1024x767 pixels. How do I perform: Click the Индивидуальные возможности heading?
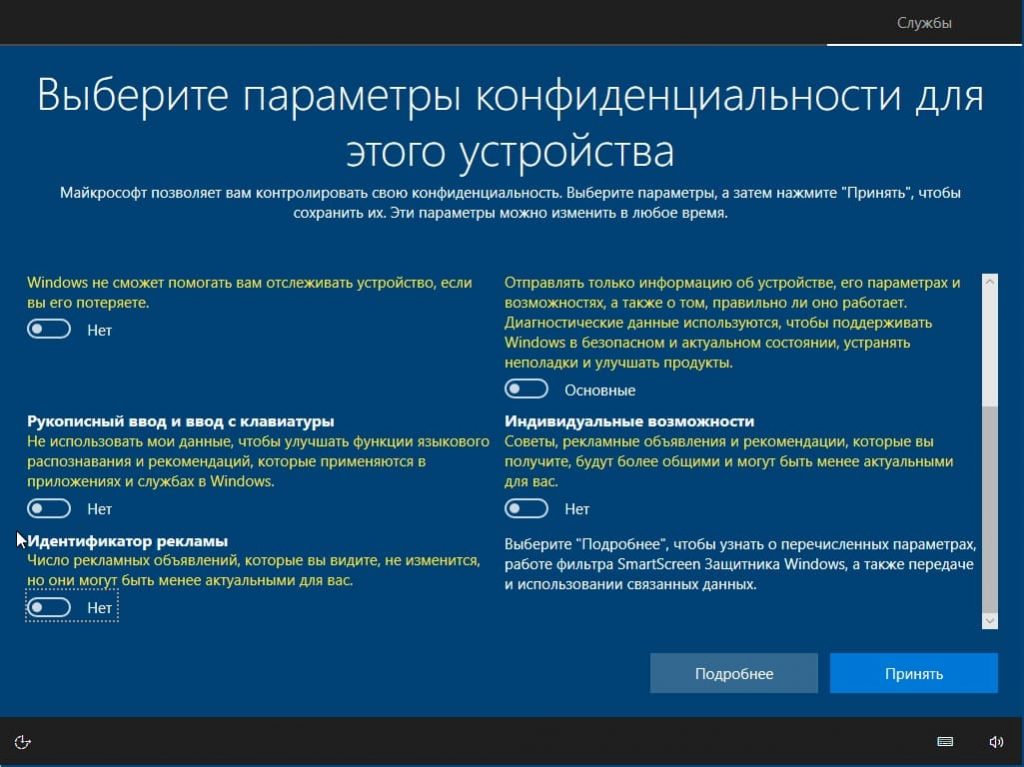(x=629, y=421)
